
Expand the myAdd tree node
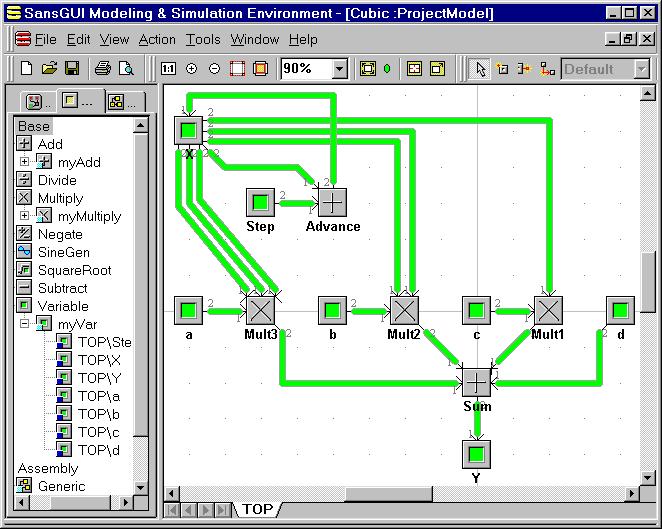25,162
